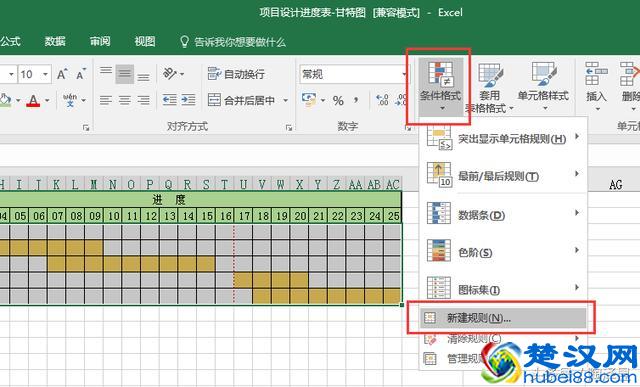The image size is (640, 387).
Task: Open the phonetic guide (wén) tool
Action: point(70,100)
